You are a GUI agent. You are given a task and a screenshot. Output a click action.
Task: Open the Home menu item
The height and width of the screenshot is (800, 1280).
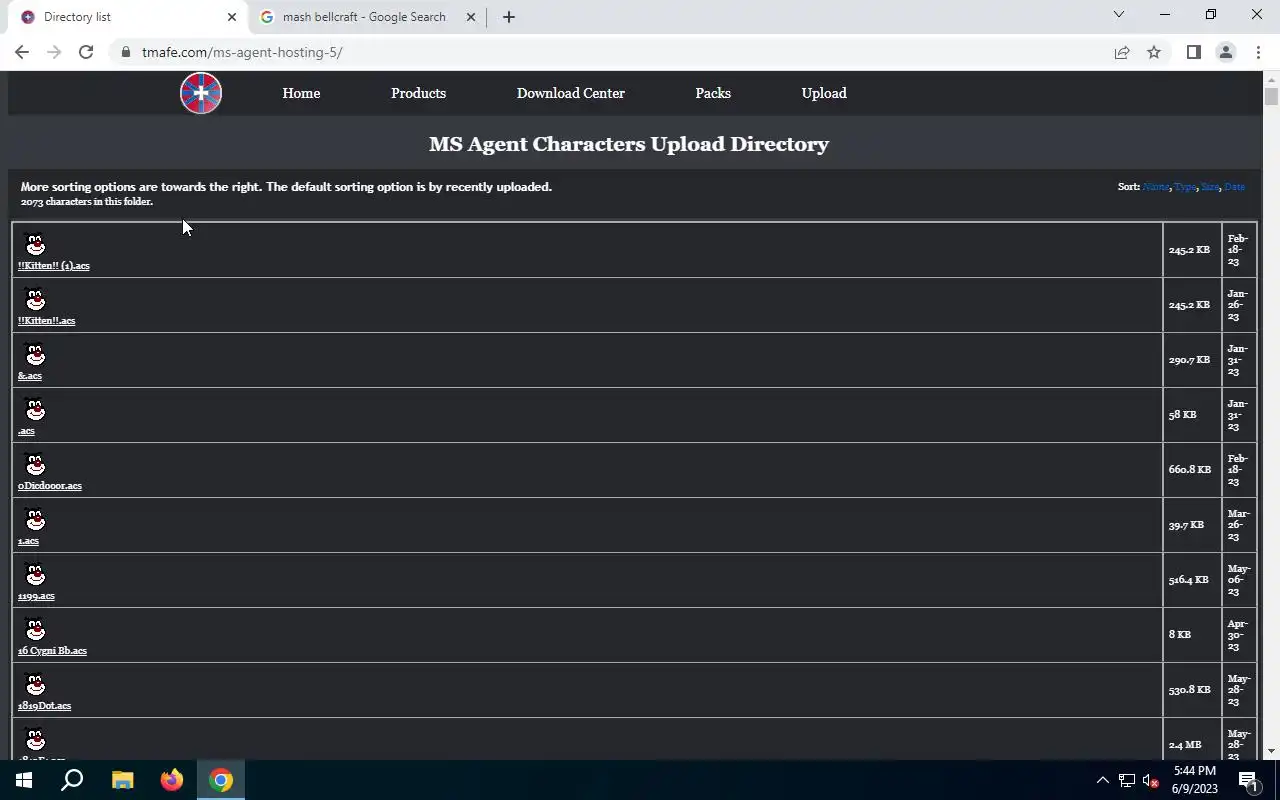[x=301, y=93]
